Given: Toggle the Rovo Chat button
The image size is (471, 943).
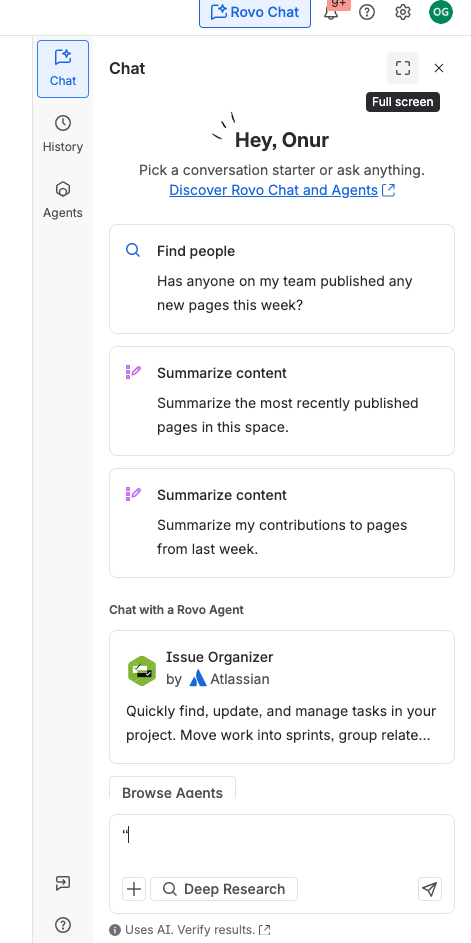Looking at the screenshot, I should [x=255, y=12].
